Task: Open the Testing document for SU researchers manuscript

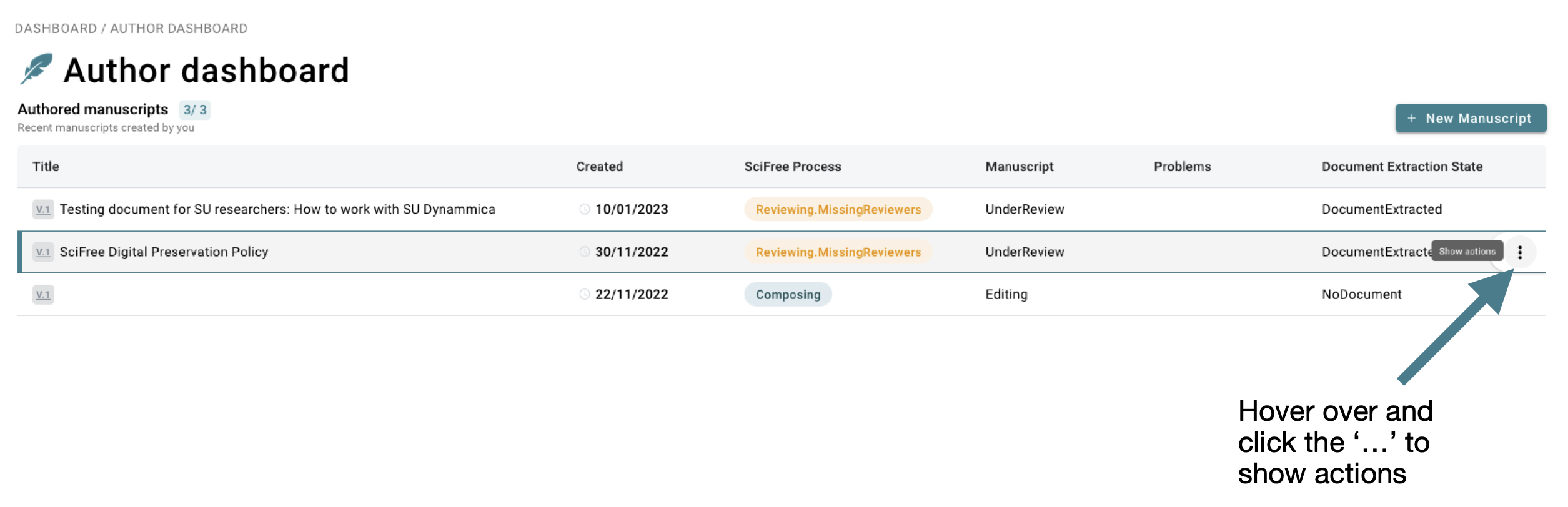Action: pyautogui.click(x=277, y=209)
